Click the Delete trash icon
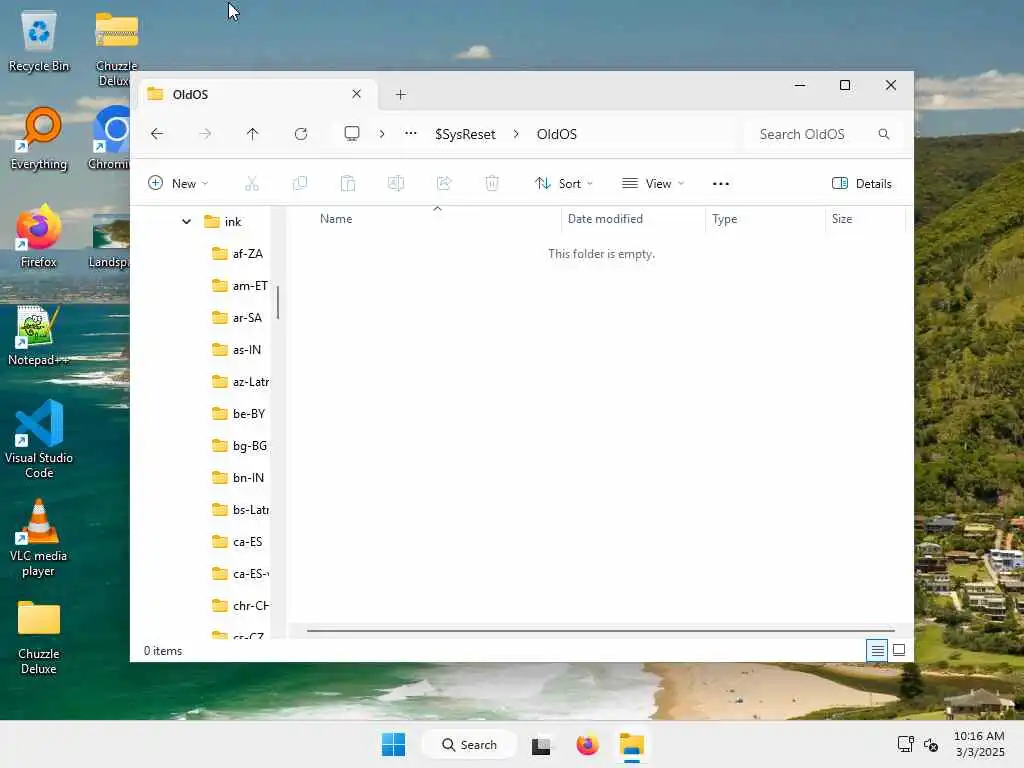Screen dimensions: 1024x768 point(492,184)
